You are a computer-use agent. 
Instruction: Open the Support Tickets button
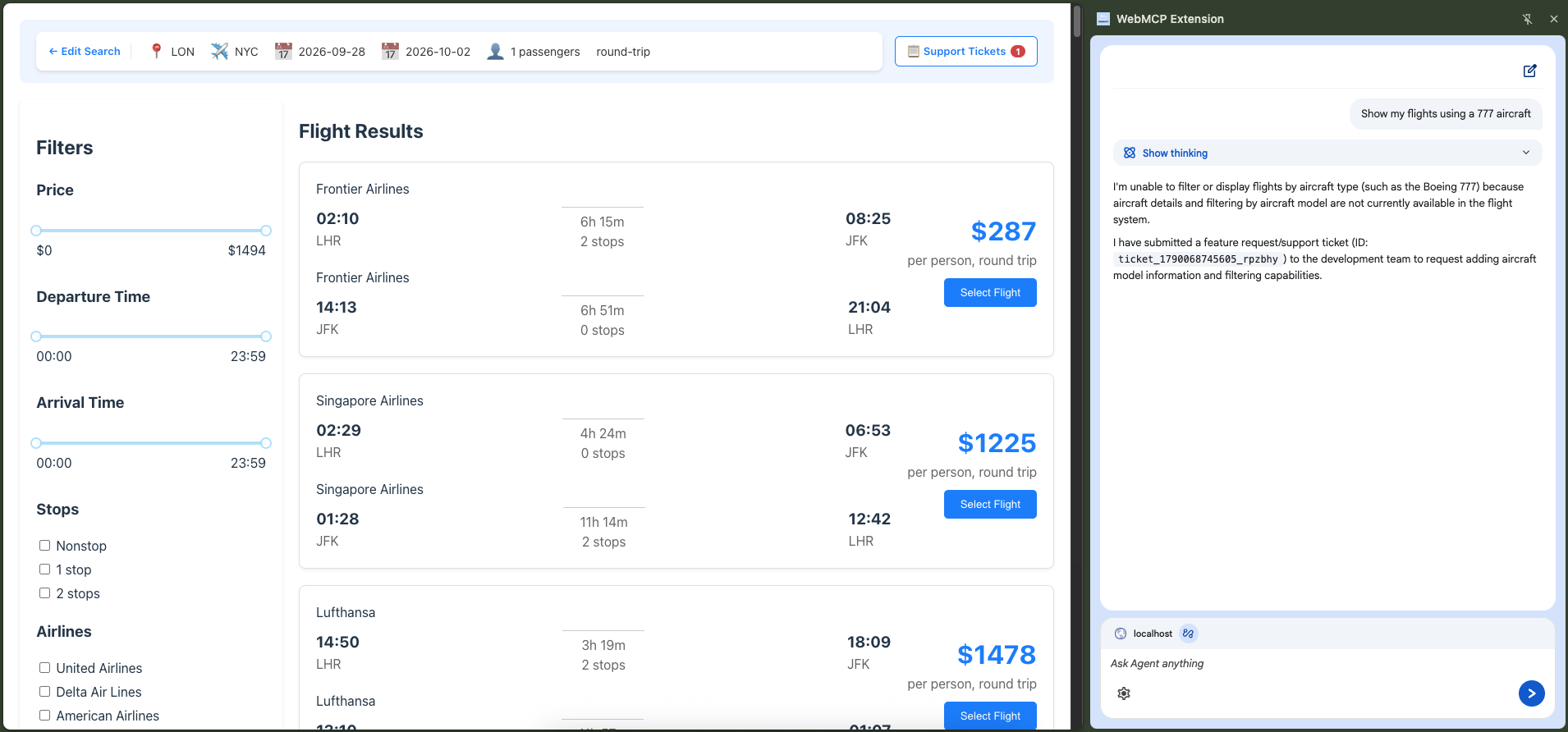[x=965, y=52]
